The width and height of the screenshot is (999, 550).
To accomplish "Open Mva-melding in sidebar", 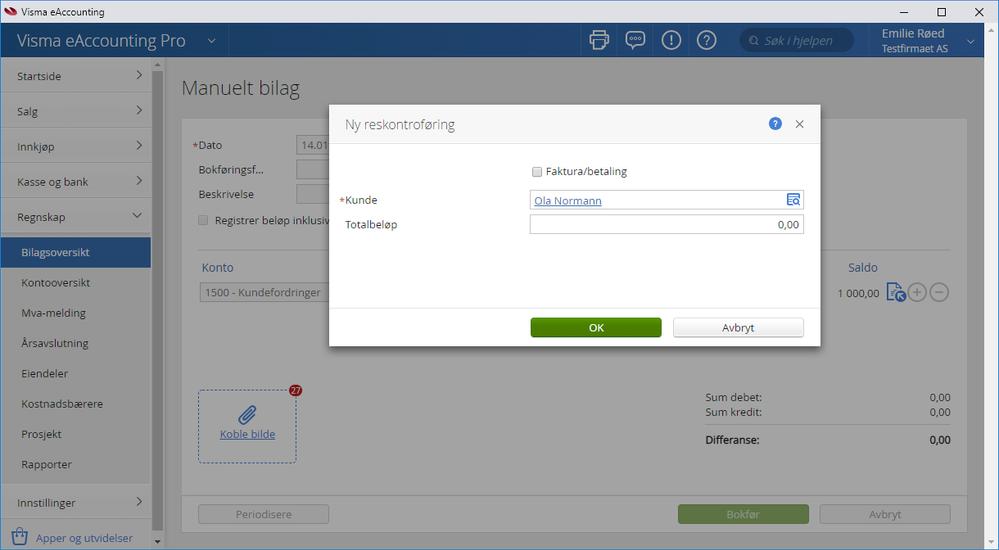I will [76, 313].
